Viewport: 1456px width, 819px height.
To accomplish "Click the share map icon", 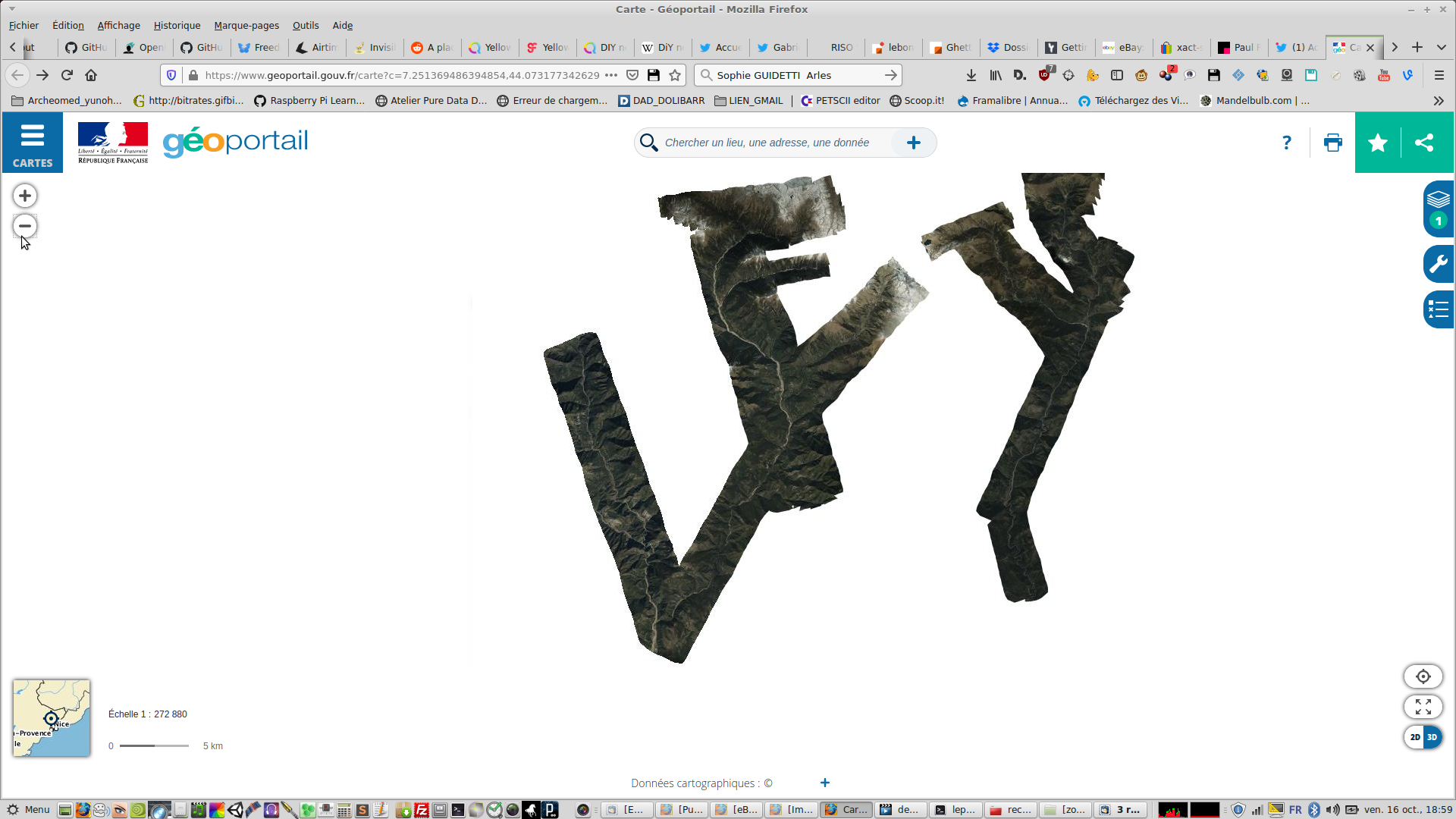I will tap(1424, 143).
